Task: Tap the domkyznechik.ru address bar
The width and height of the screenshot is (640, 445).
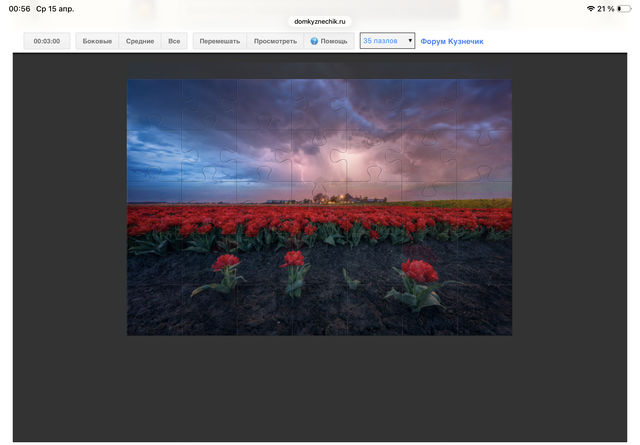Action: pos(319,20)
